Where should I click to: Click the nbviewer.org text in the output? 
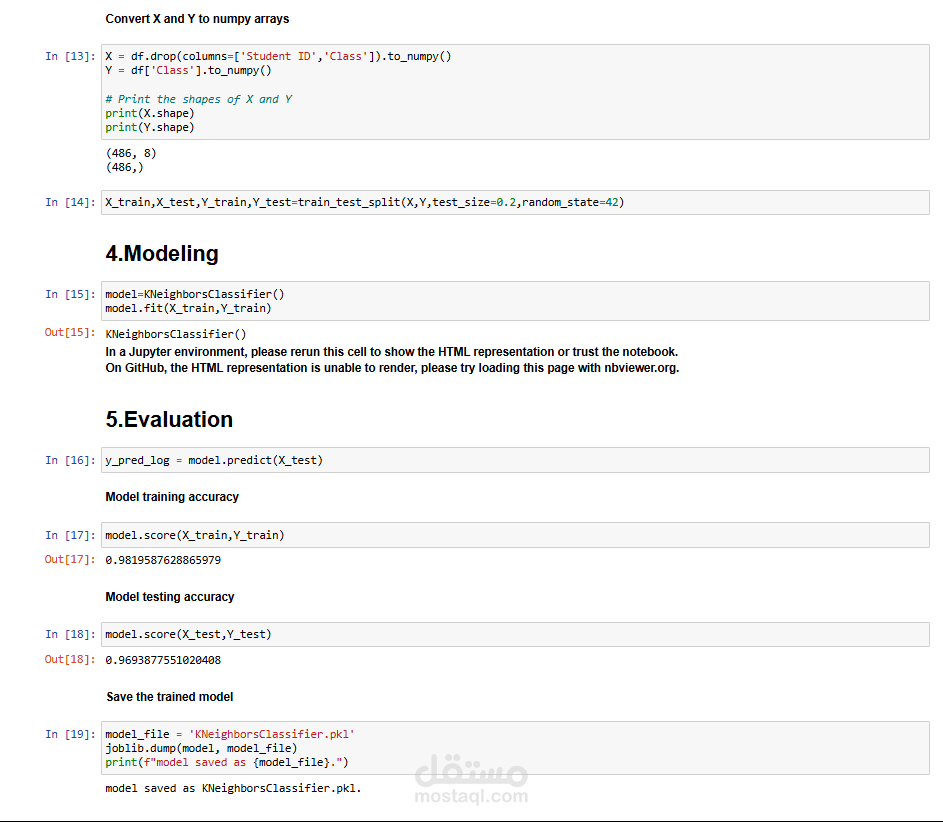[642, 368]
